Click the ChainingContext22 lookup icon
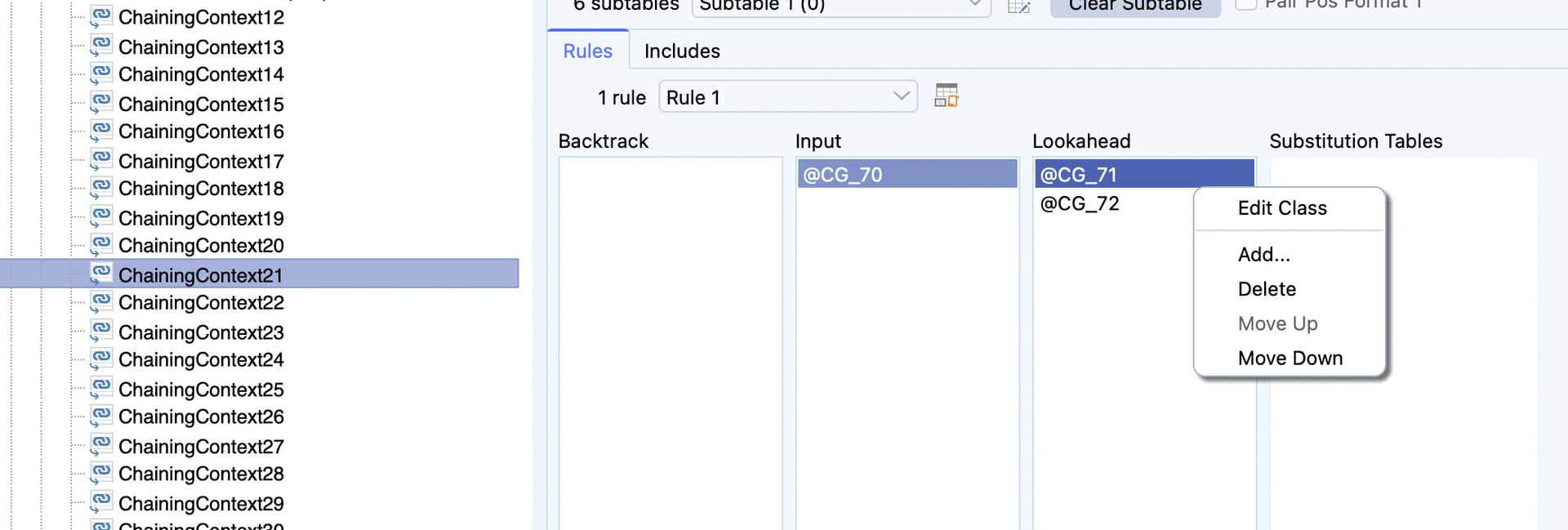The width and height of the screenshot is (1568, 530). (101, 302)
